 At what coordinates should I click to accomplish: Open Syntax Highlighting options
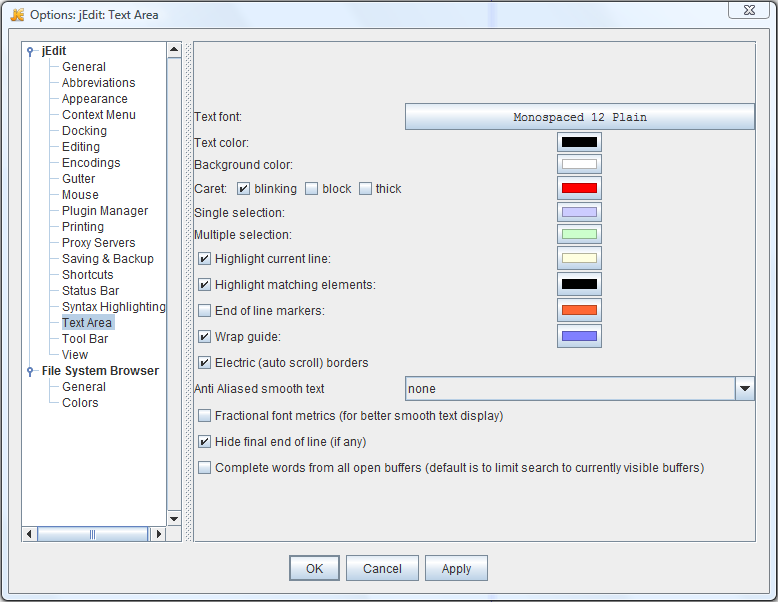click(114, 307)
